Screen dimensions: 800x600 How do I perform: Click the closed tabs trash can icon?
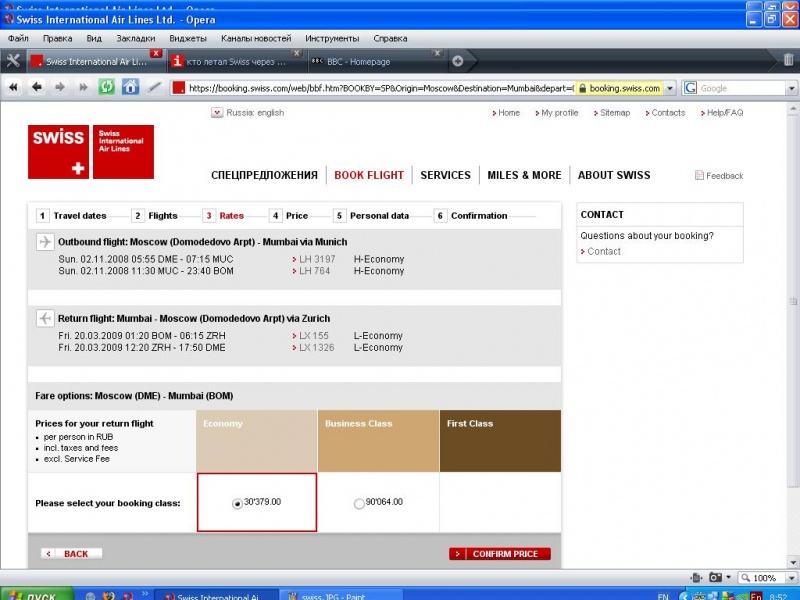pos(788,61)
